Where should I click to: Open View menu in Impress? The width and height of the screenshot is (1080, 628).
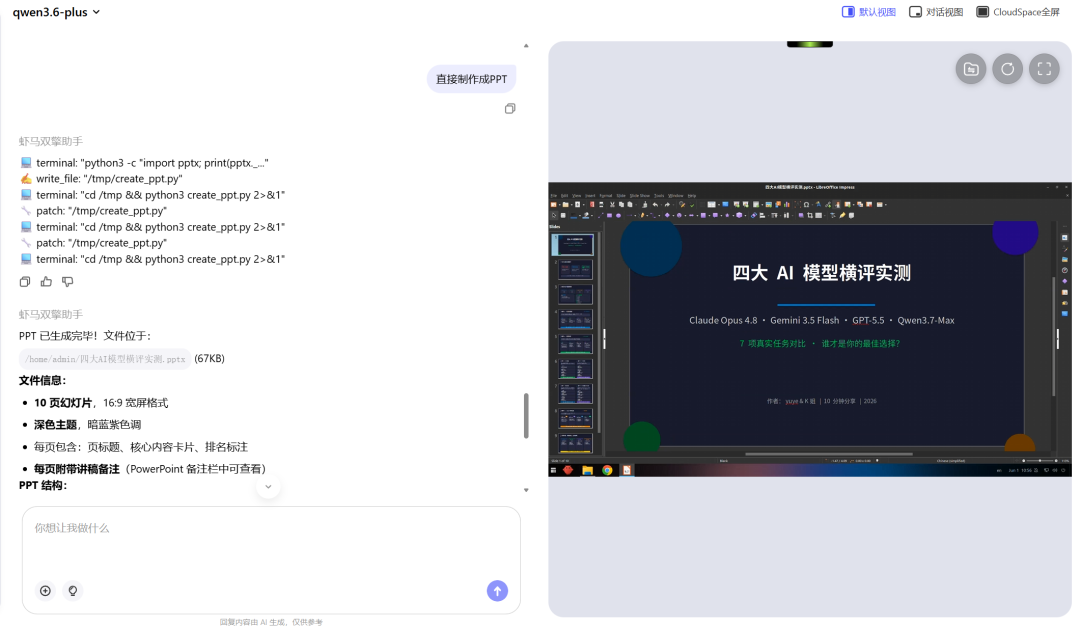tap(577, 196)
